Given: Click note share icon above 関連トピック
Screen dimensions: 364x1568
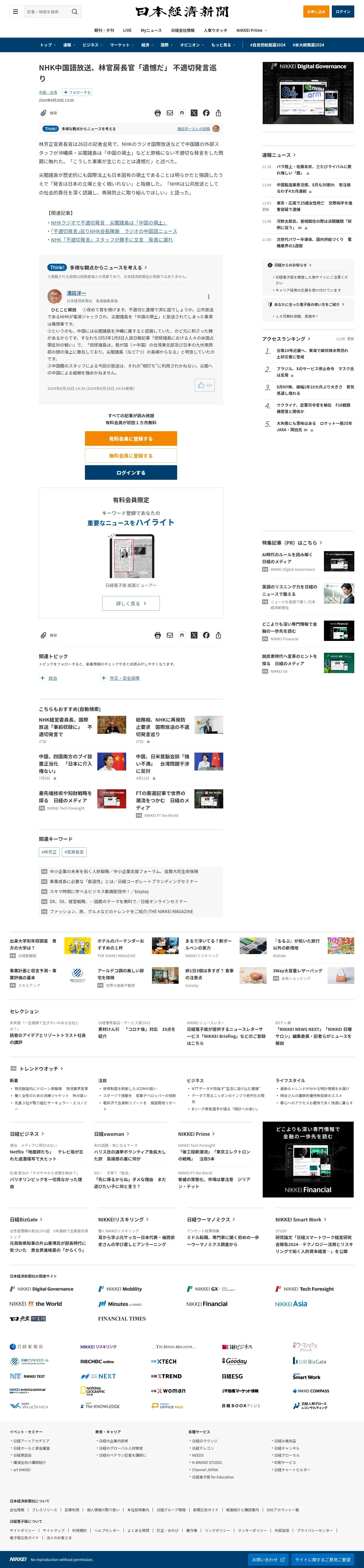Looking at the screenshot, I should tap(182, 635).
